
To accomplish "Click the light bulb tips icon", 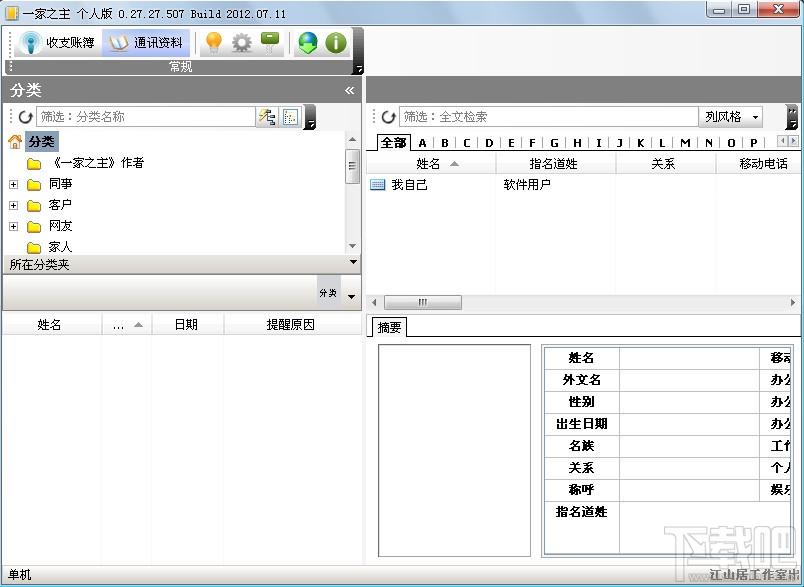I will click(x=213, y=43).
